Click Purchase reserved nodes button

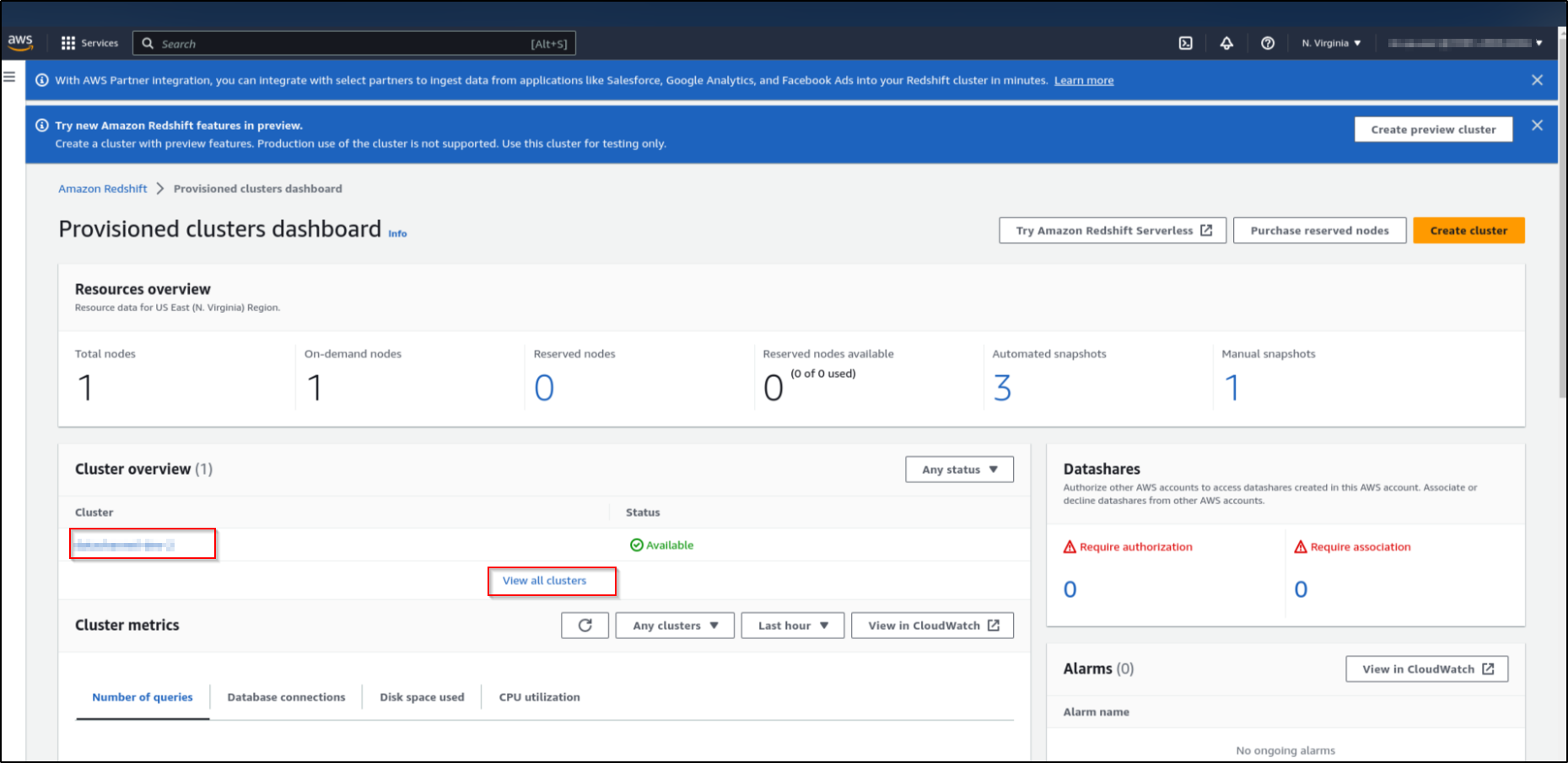tap(1319, 231)
